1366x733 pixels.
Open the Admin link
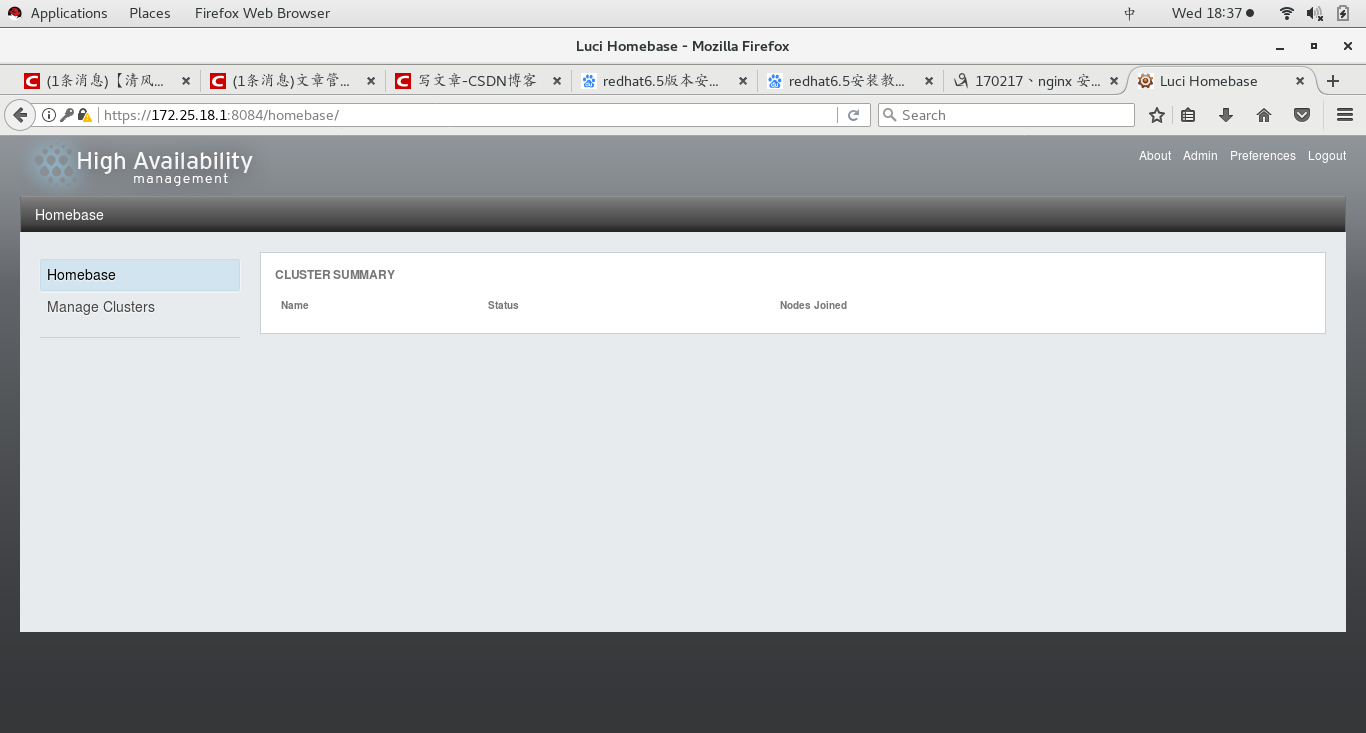tap(1200, 156)
